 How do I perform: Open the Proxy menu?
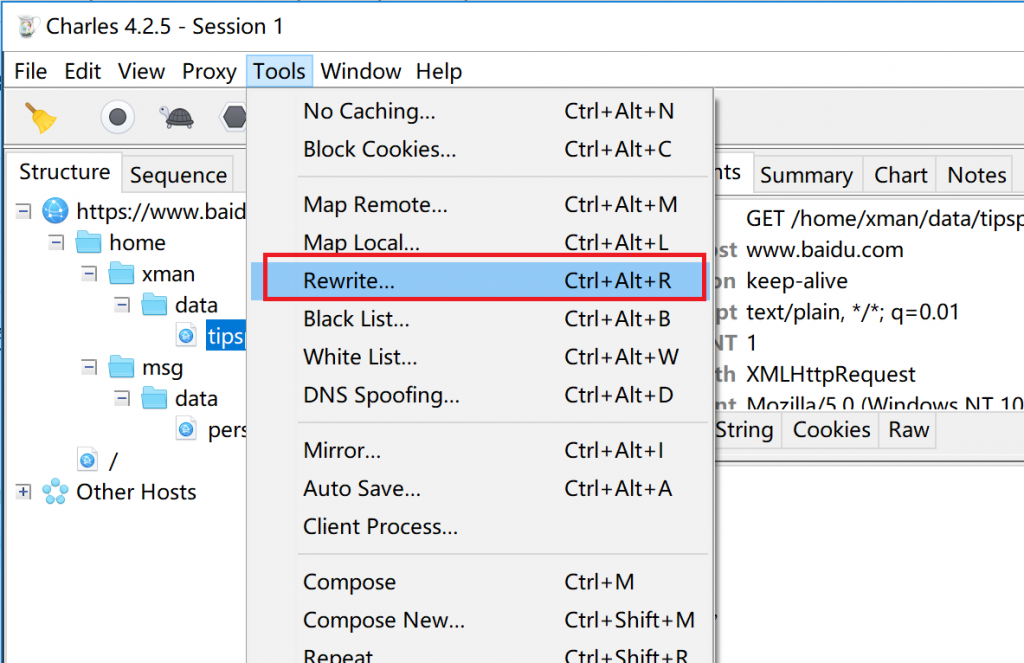(209, 71)
